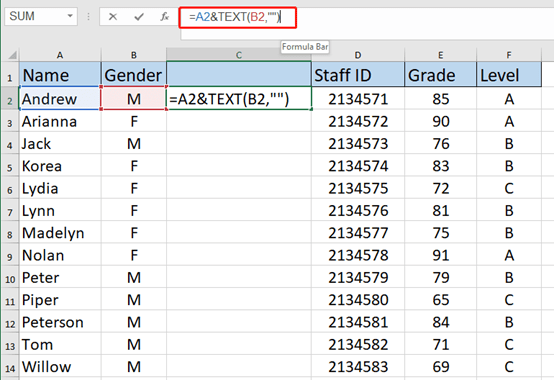The height and width of the screenshot is (380, 554).
Task: Click the Name Box showing SUM
Action: [x=41, y=17]
